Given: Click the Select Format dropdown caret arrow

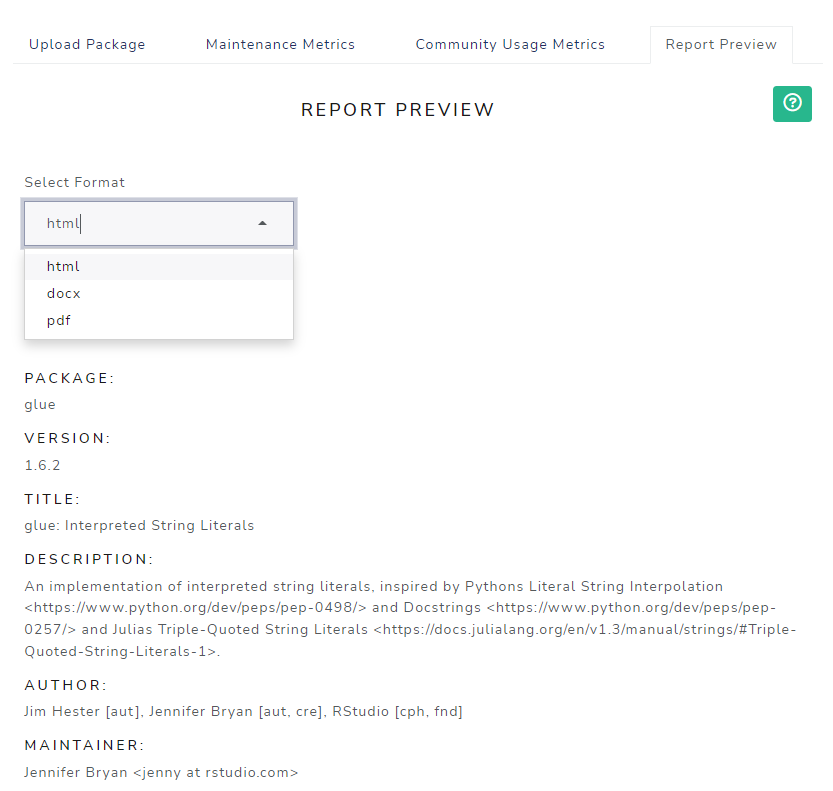Looking at the screenshot, I should (x=262, y=224).
